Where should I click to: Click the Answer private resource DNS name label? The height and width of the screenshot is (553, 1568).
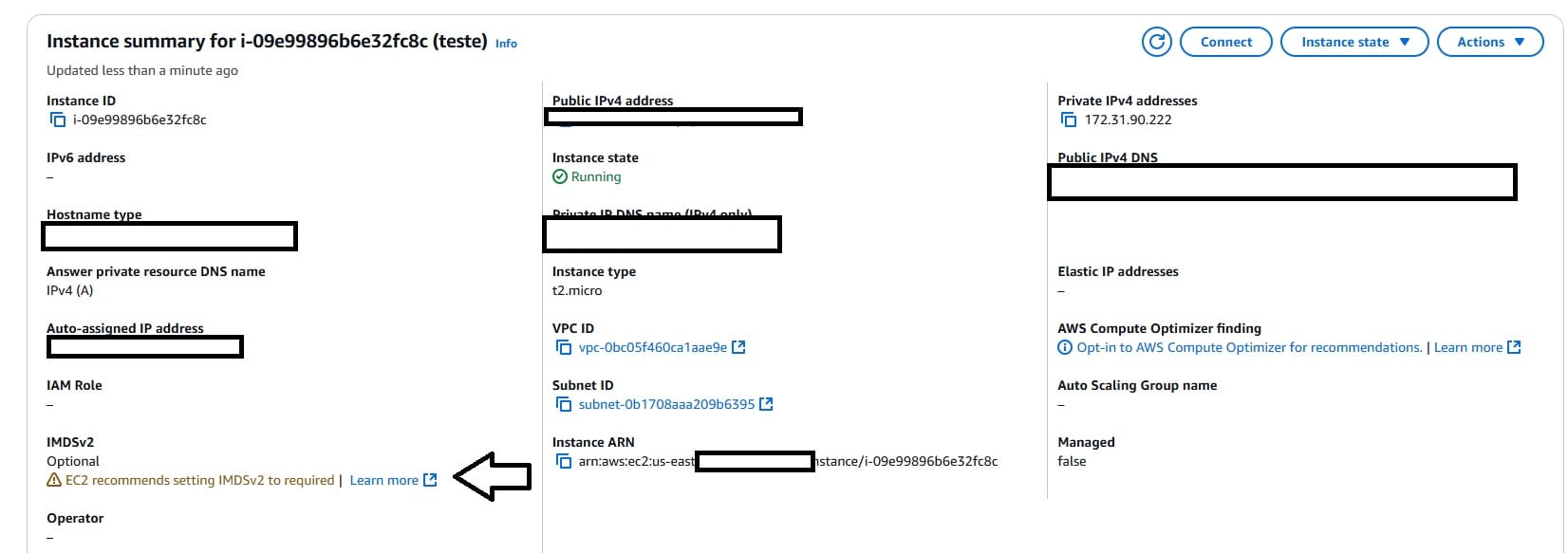(x=156, y=271)
